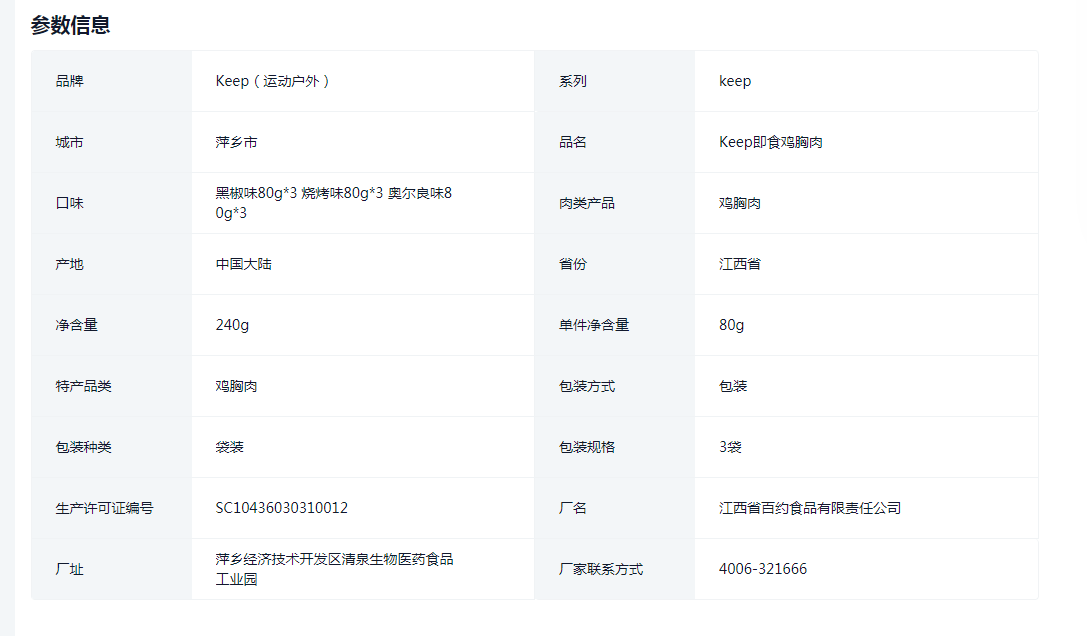
Task: Click the province value 江西省
Action: click(x=740, y=264)
